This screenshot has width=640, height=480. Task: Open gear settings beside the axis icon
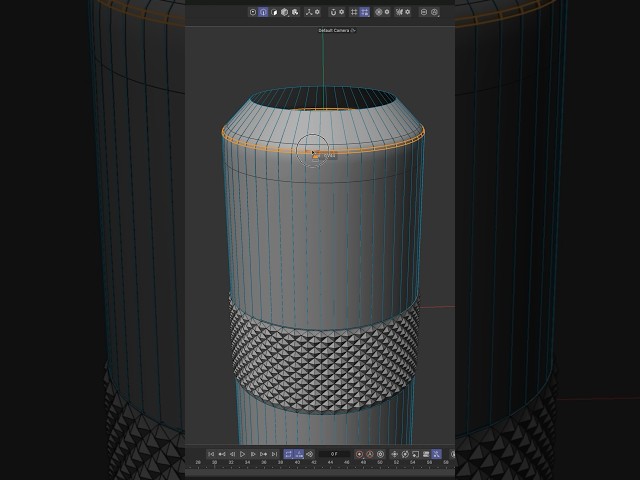coord(317,12)
